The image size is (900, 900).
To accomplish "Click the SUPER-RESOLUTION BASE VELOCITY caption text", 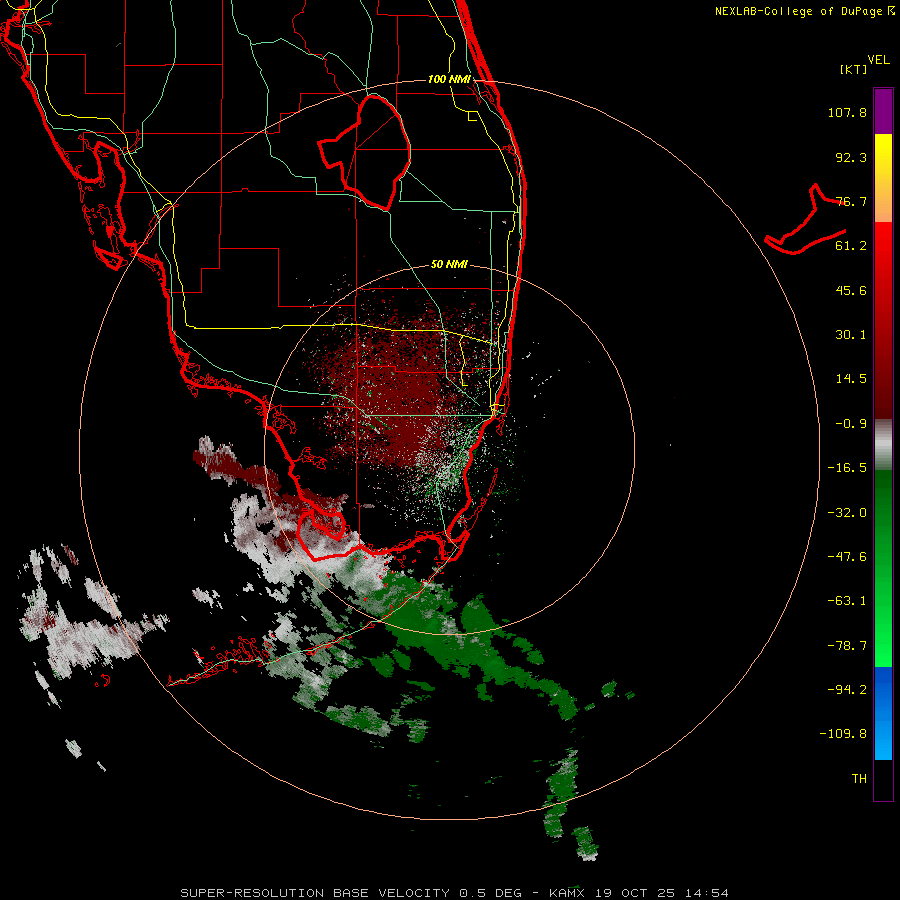I will click(315, 893).
